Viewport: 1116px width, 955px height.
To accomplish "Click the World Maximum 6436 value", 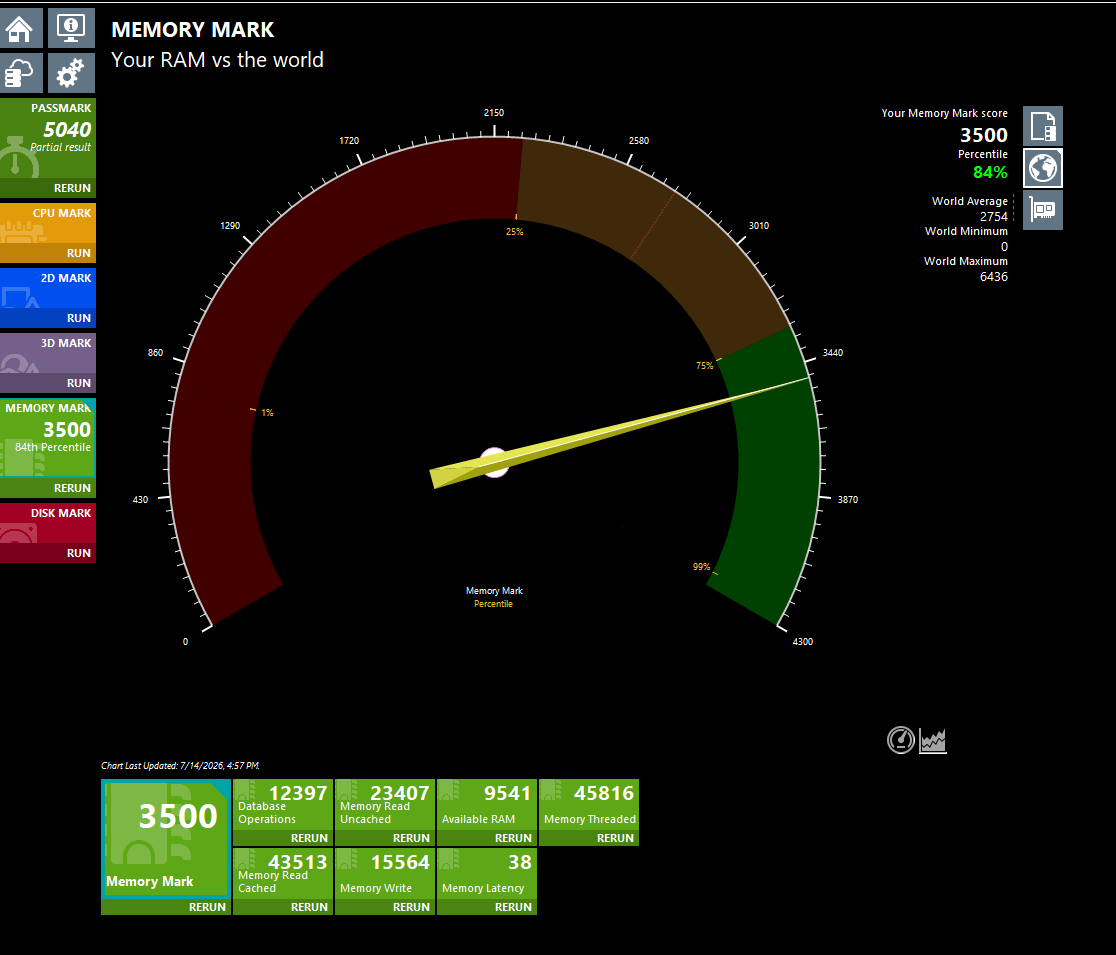I will coord(994,277).
